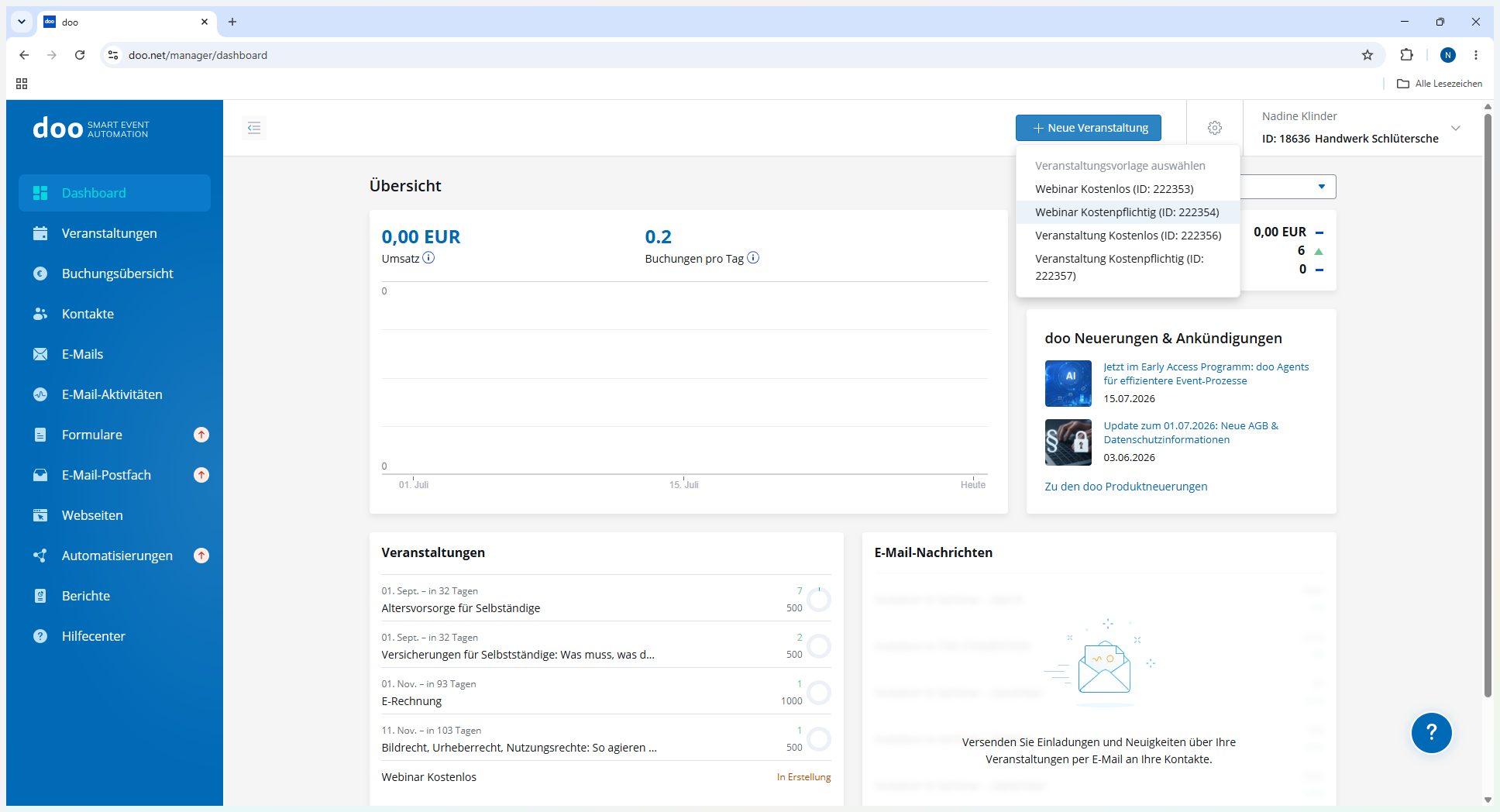The image size is (1500, 812).
Task: Open Neue AGB & Datenschutzinformationen update link
Action: click(1191, 432)
